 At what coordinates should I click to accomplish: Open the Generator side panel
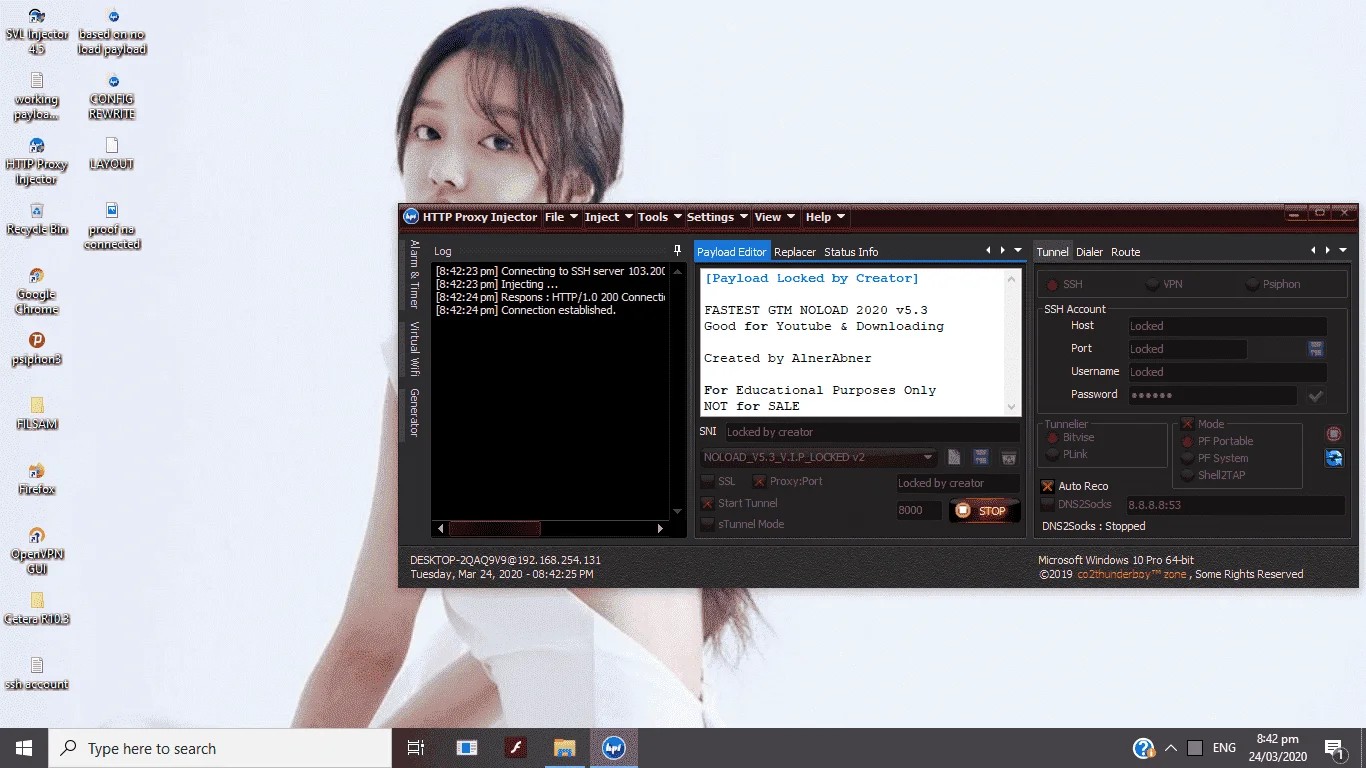pos(414,412)
